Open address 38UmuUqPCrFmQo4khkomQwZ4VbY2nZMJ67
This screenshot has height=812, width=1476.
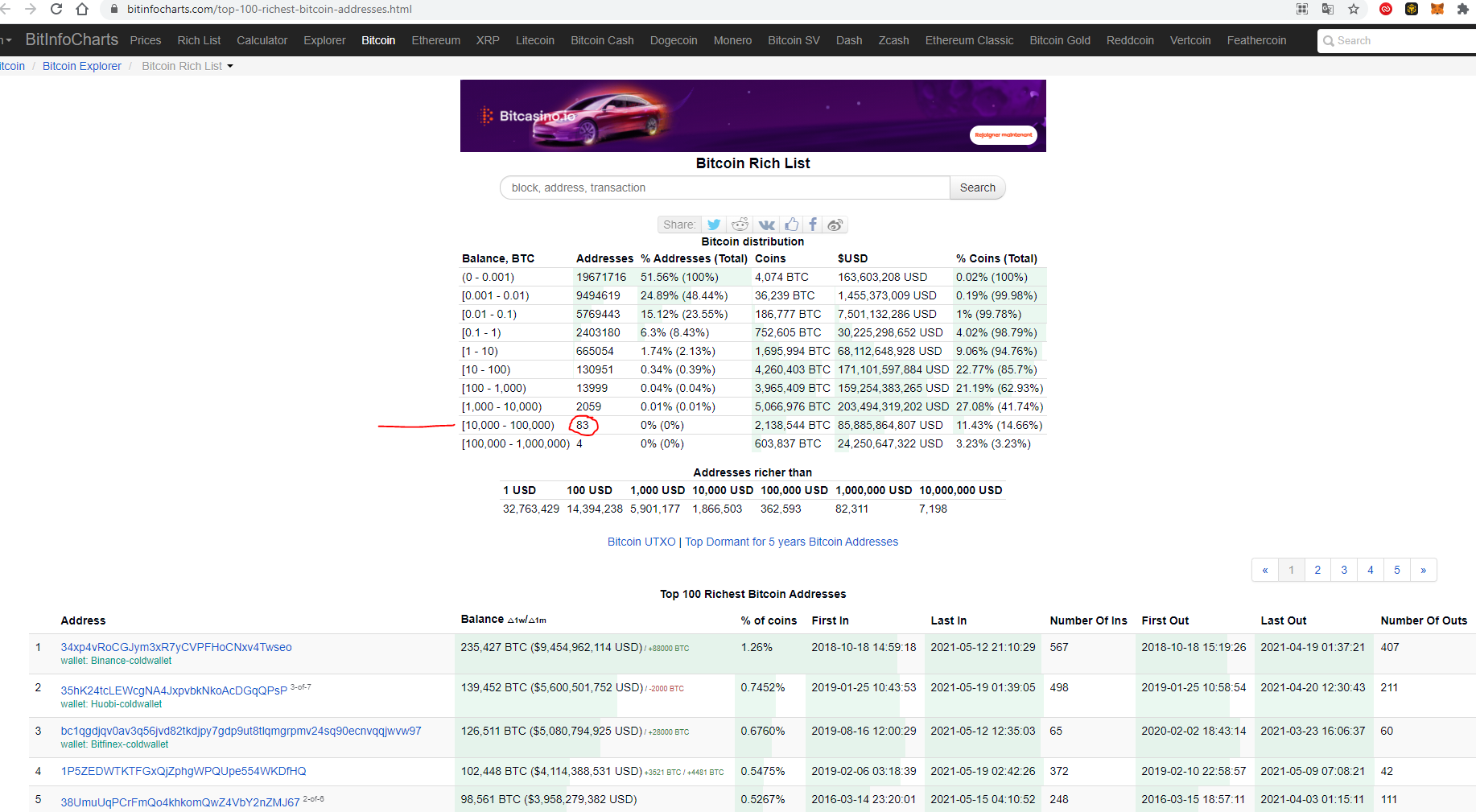point(180,802)
